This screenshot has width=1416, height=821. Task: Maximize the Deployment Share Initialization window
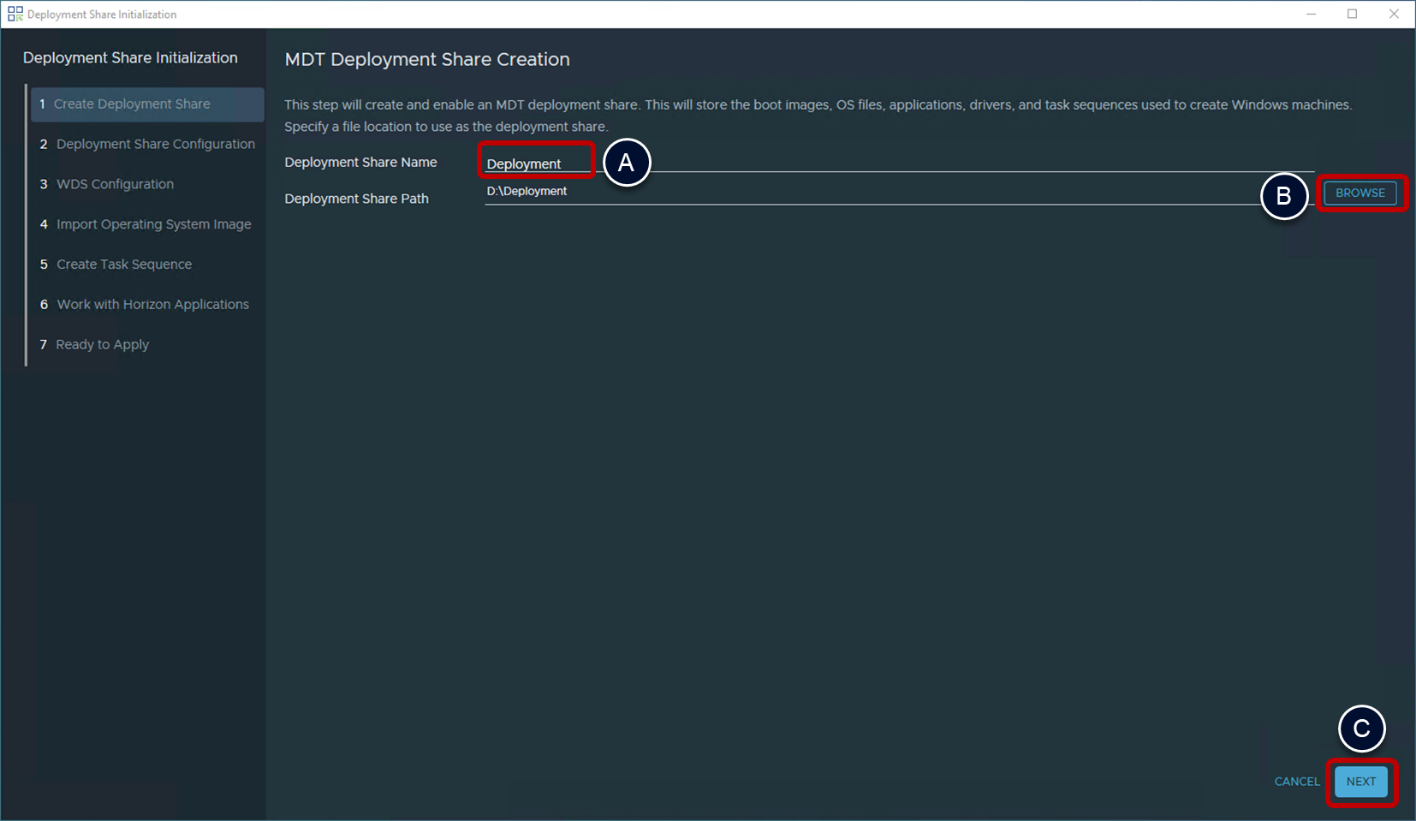click(1352, 14)
